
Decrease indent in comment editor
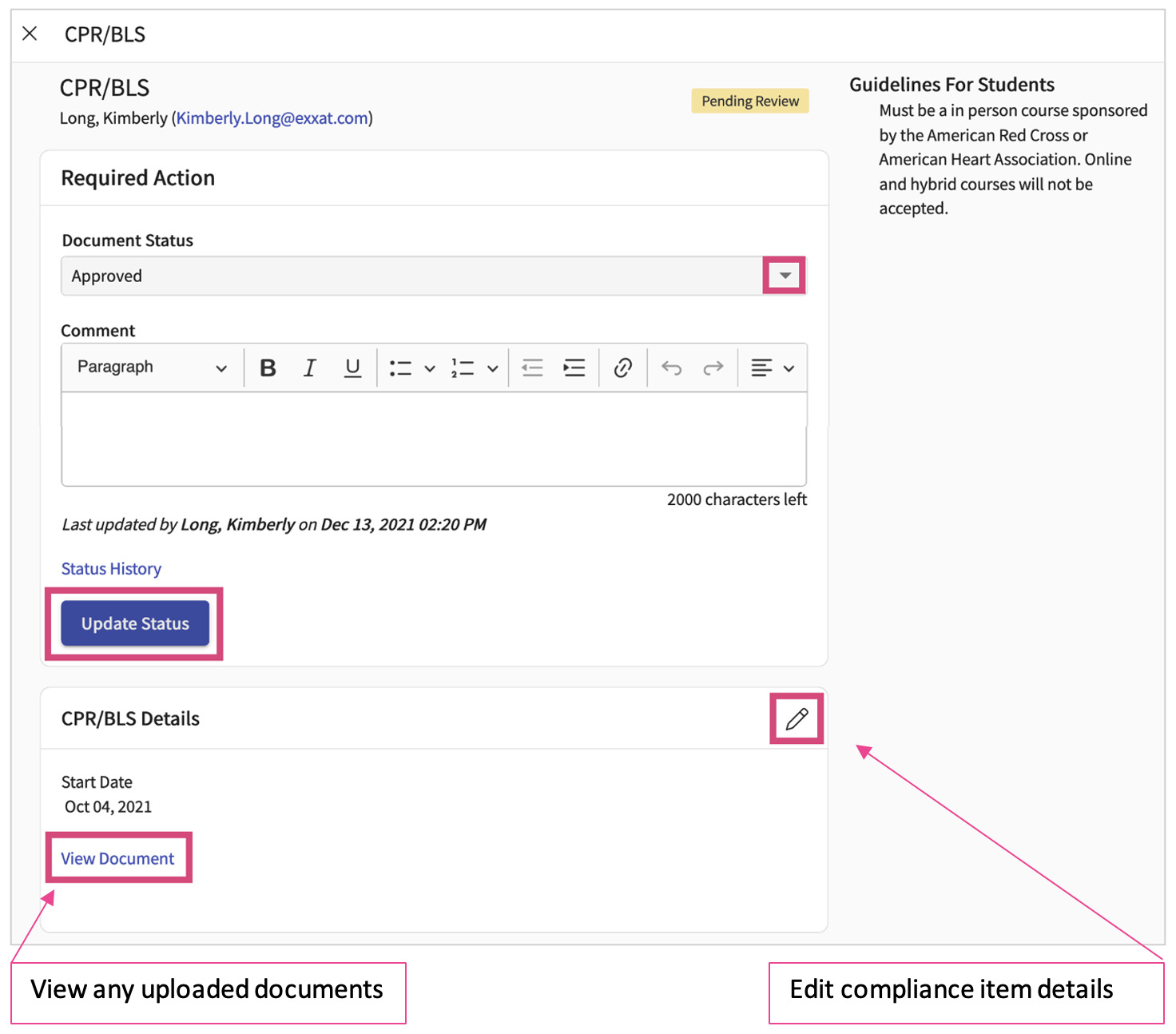click(532, 368)
